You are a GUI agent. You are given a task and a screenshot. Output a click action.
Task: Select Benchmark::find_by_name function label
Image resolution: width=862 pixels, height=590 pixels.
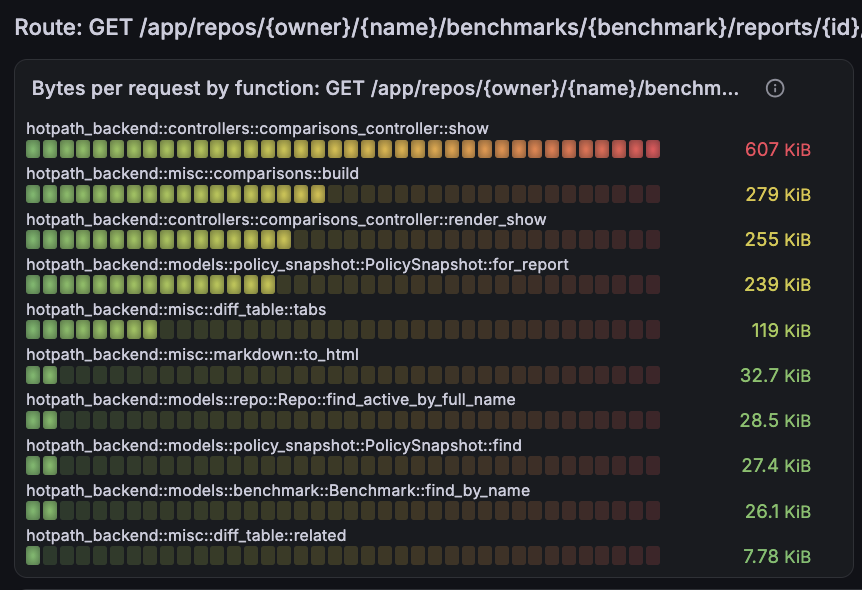(278, 490)
